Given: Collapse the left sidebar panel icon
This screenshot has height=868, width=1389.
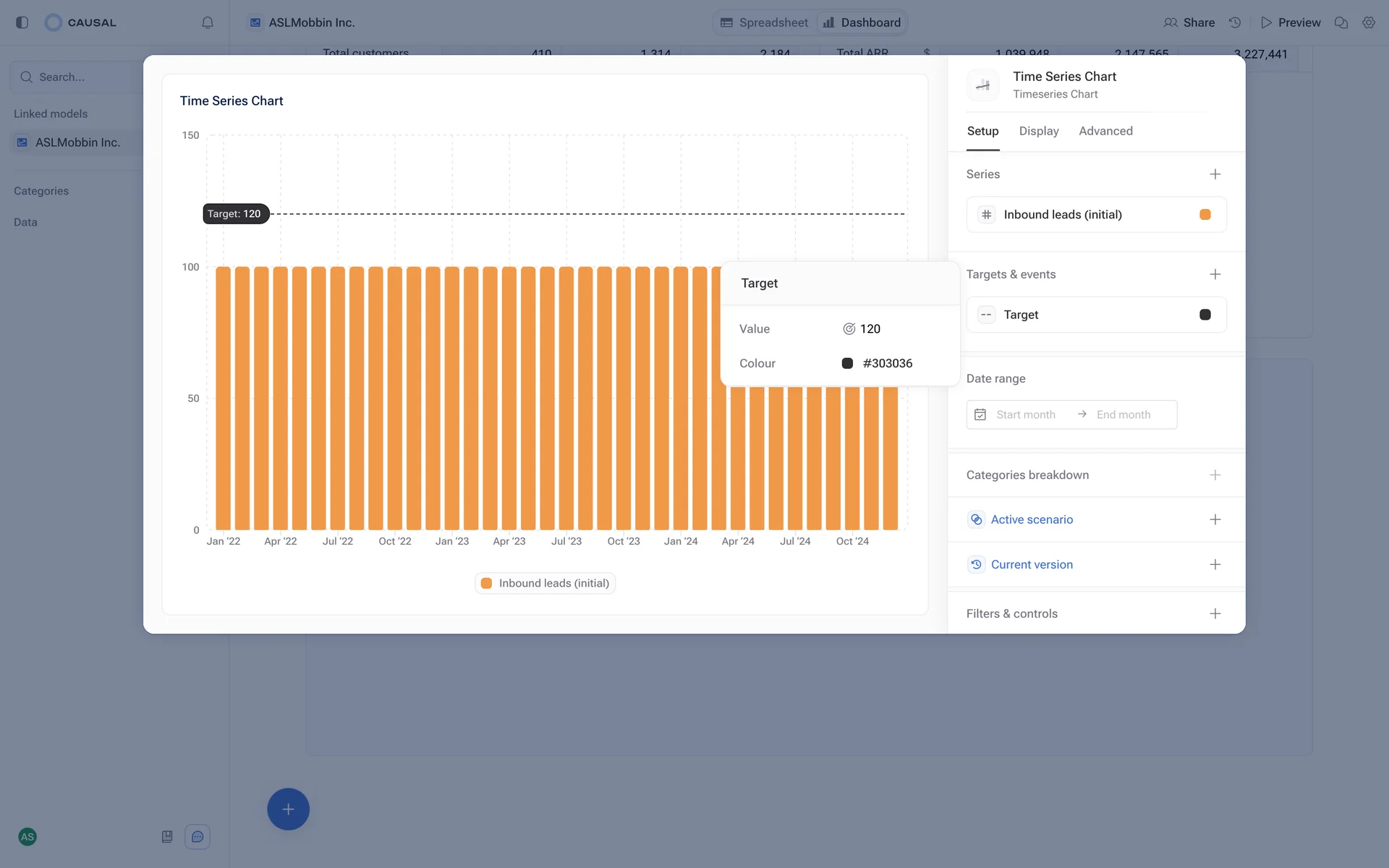Looking at the screenshot, I should coord(22,22).
